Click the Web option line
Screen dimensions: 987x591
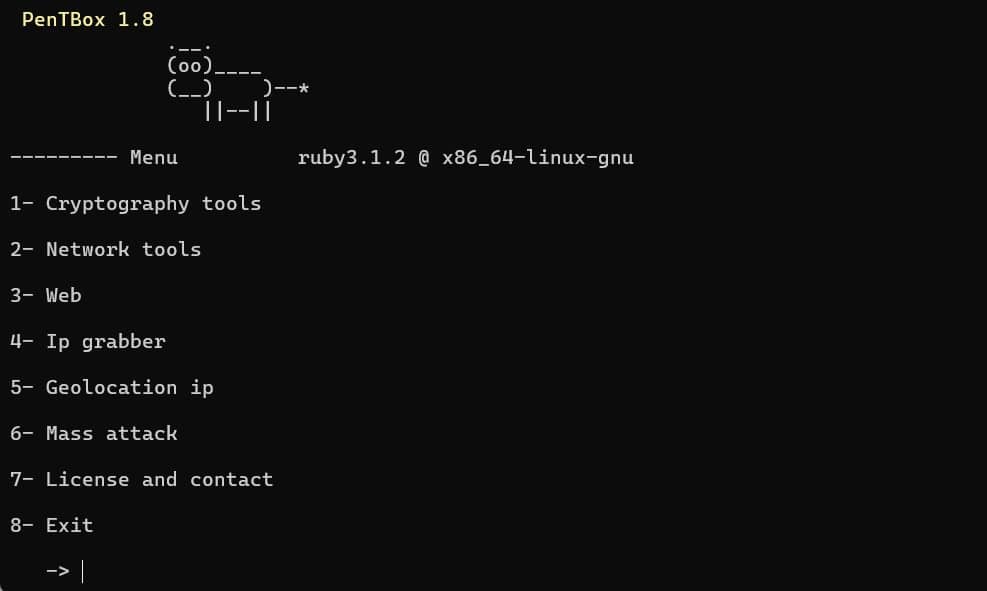coord(45,296)
